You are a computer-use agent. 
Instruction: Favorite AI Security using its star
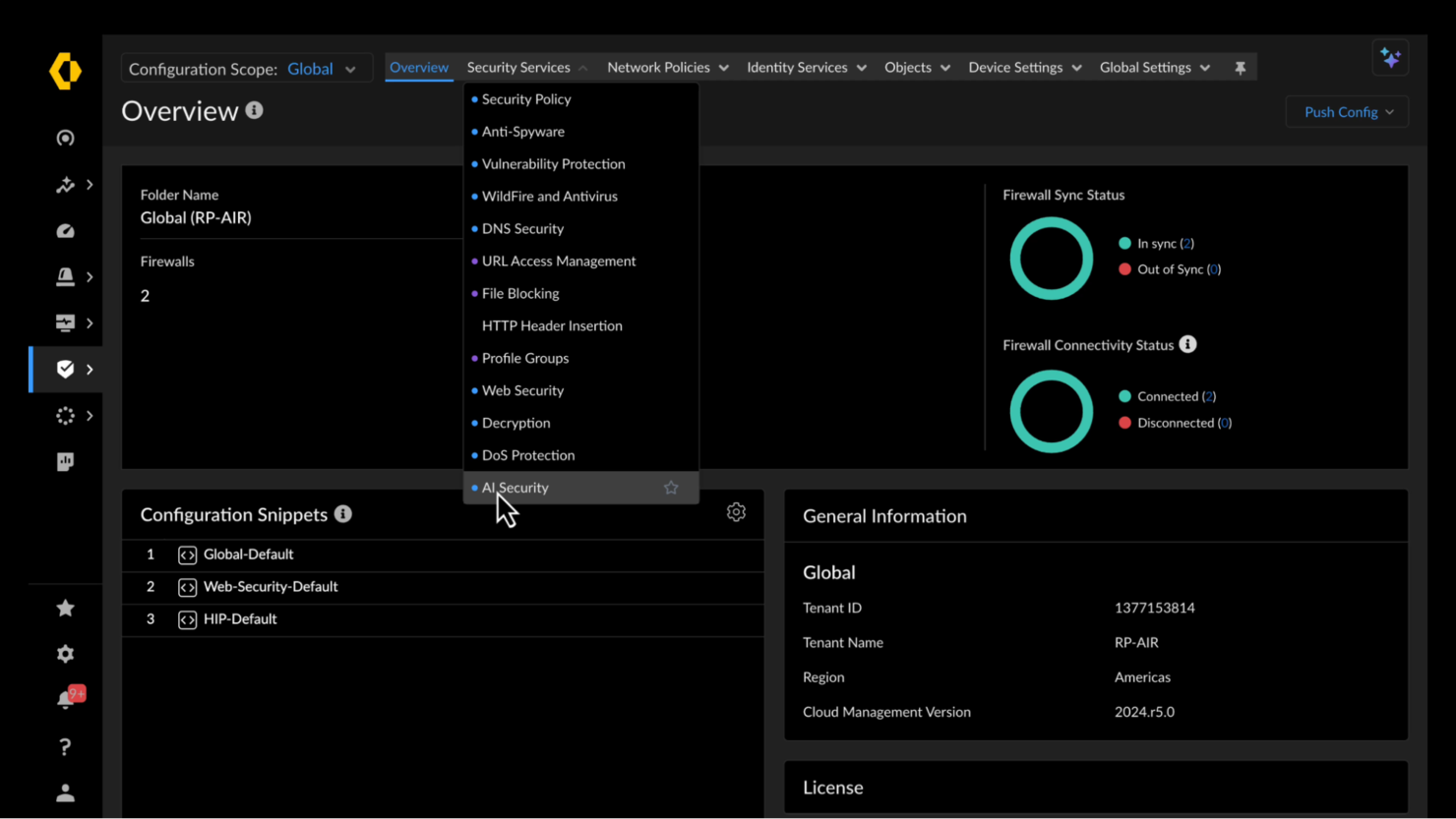671,487
